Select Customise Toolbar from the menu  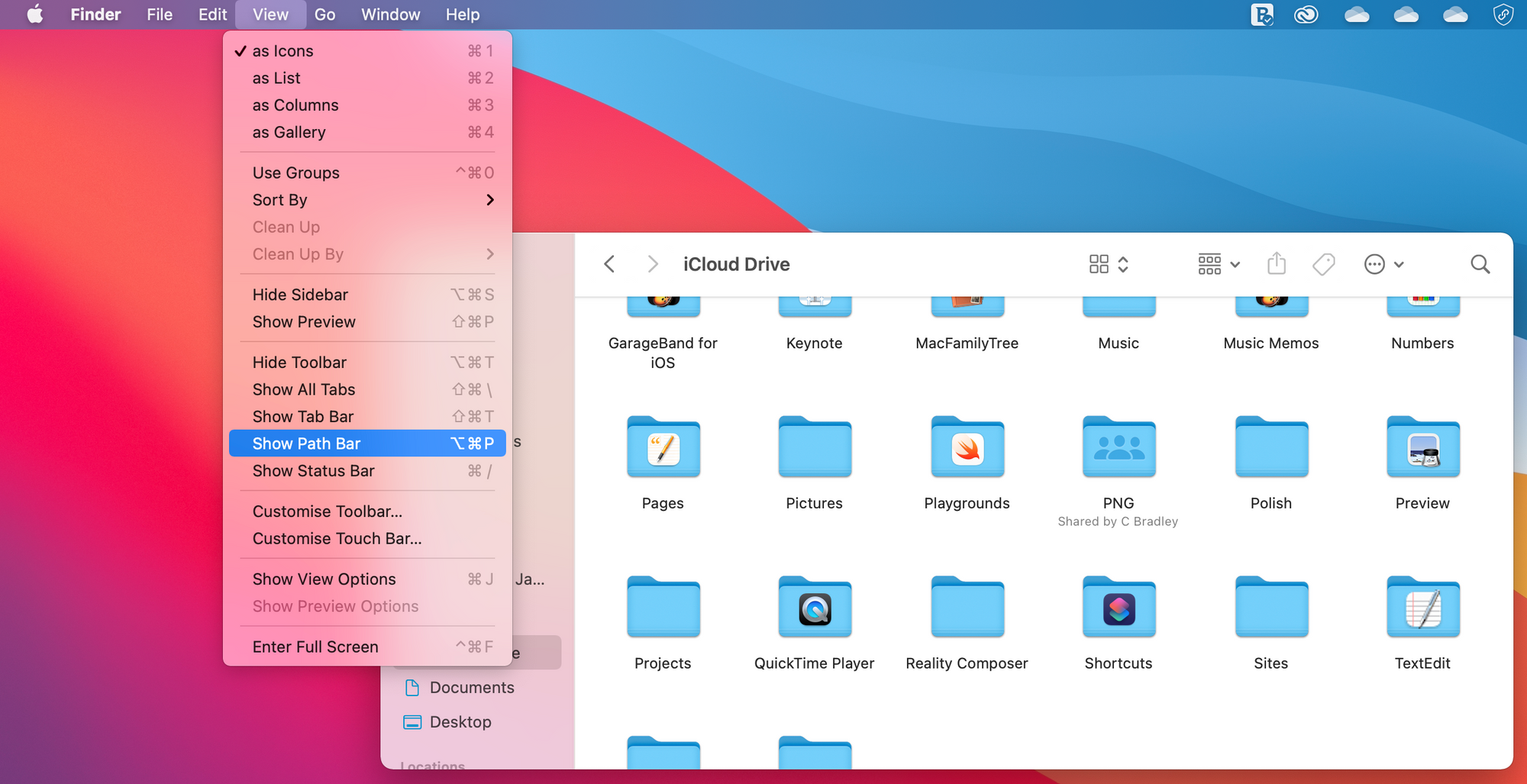327,511
